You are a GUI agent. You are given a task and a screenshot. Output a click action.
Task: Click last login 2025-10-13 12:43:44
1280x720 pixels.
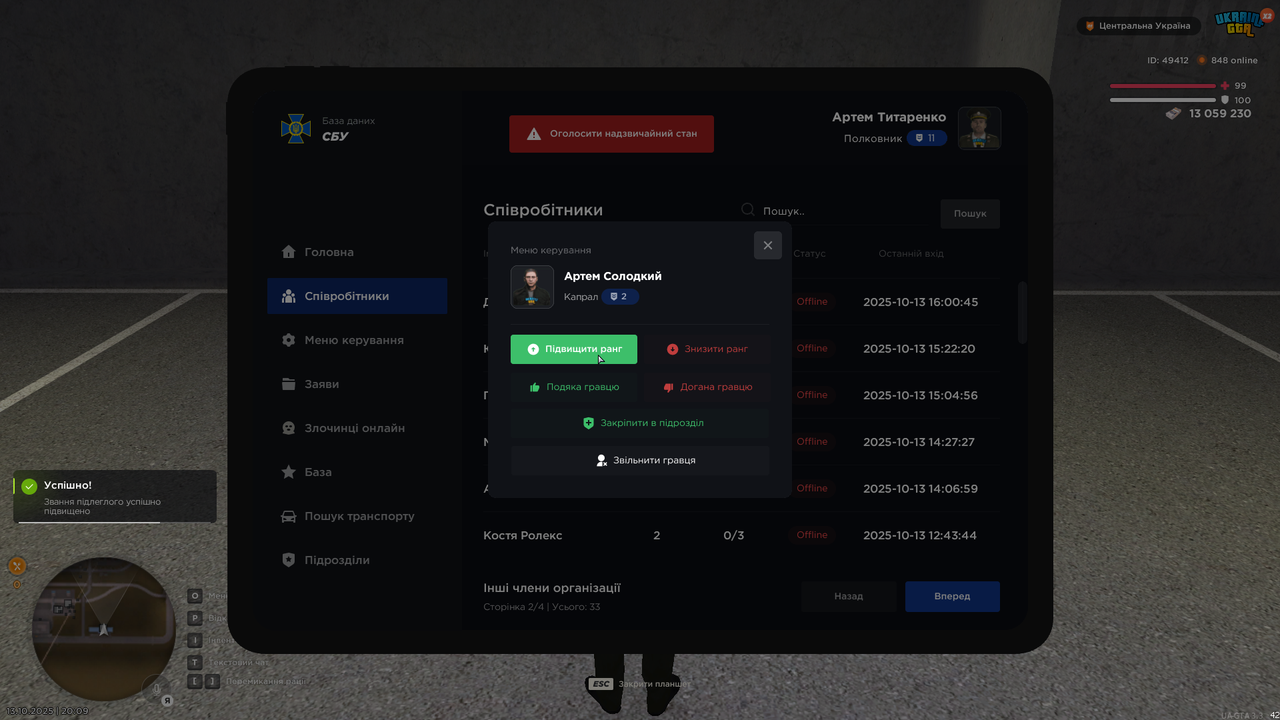tap(919, 535)
